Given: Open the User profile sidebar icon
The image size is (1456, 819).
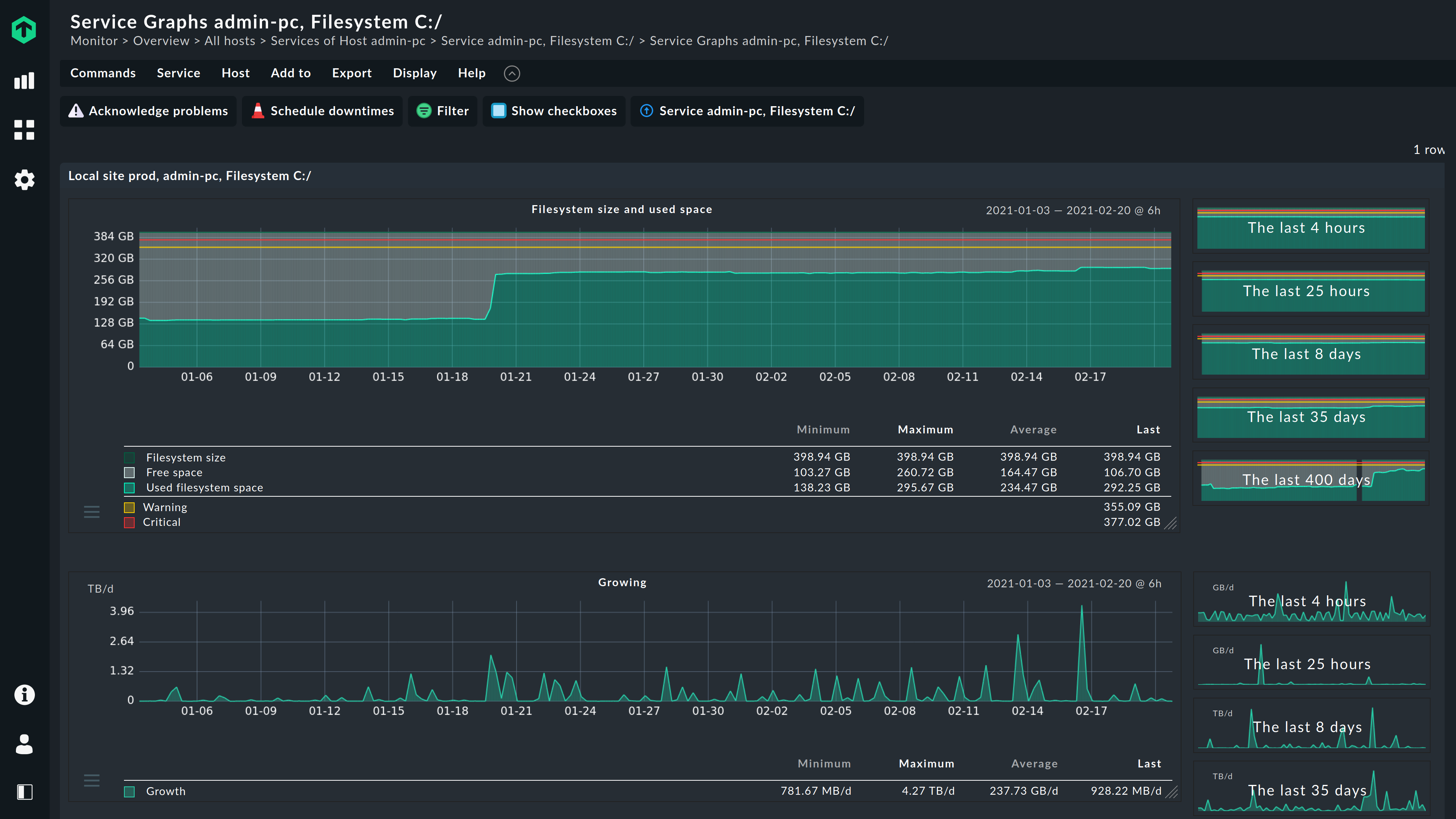Looking at the screenshot, I should click(x=24, y=744).
